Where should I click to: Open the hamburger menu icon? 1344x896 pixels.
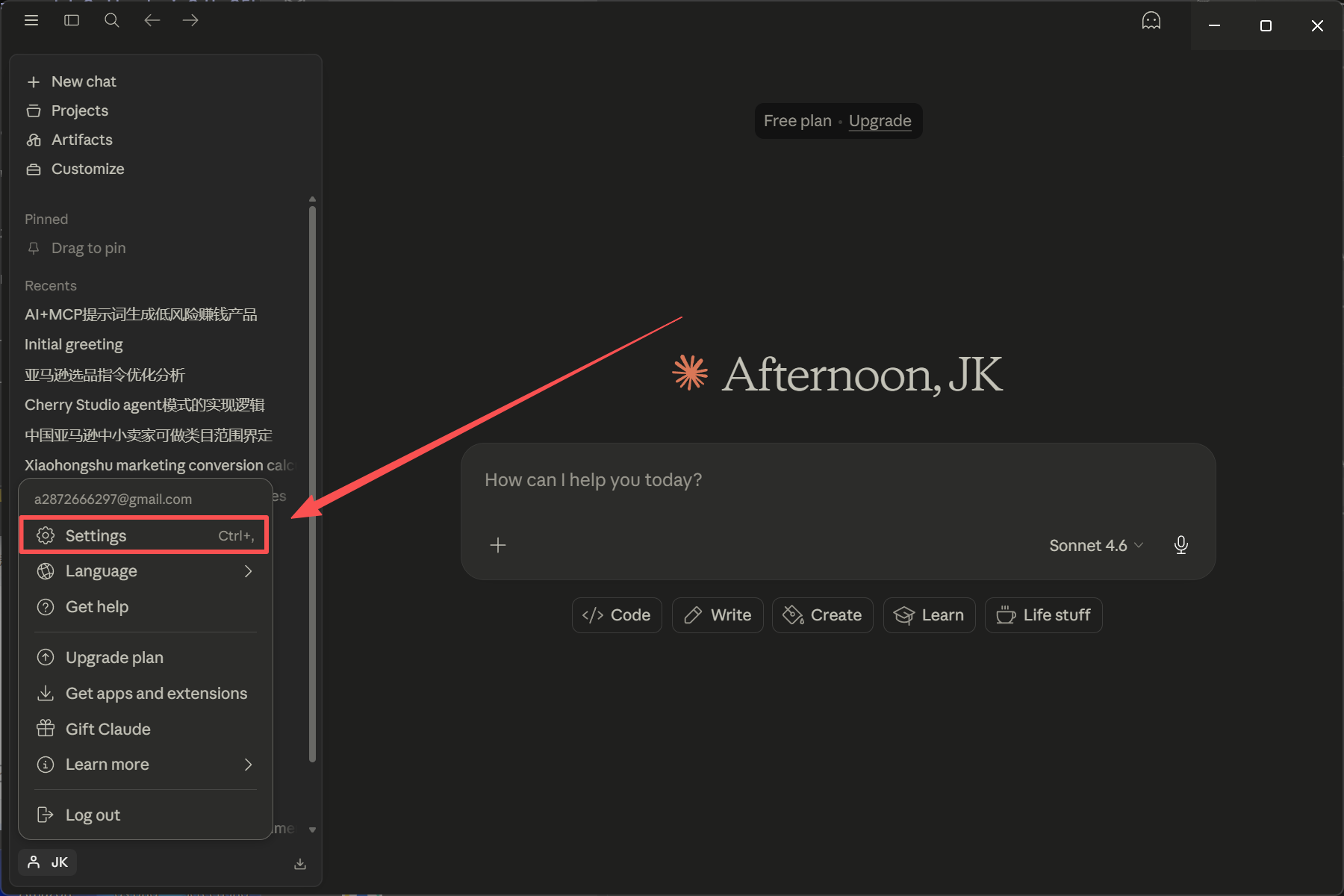[x=31, y=20]
